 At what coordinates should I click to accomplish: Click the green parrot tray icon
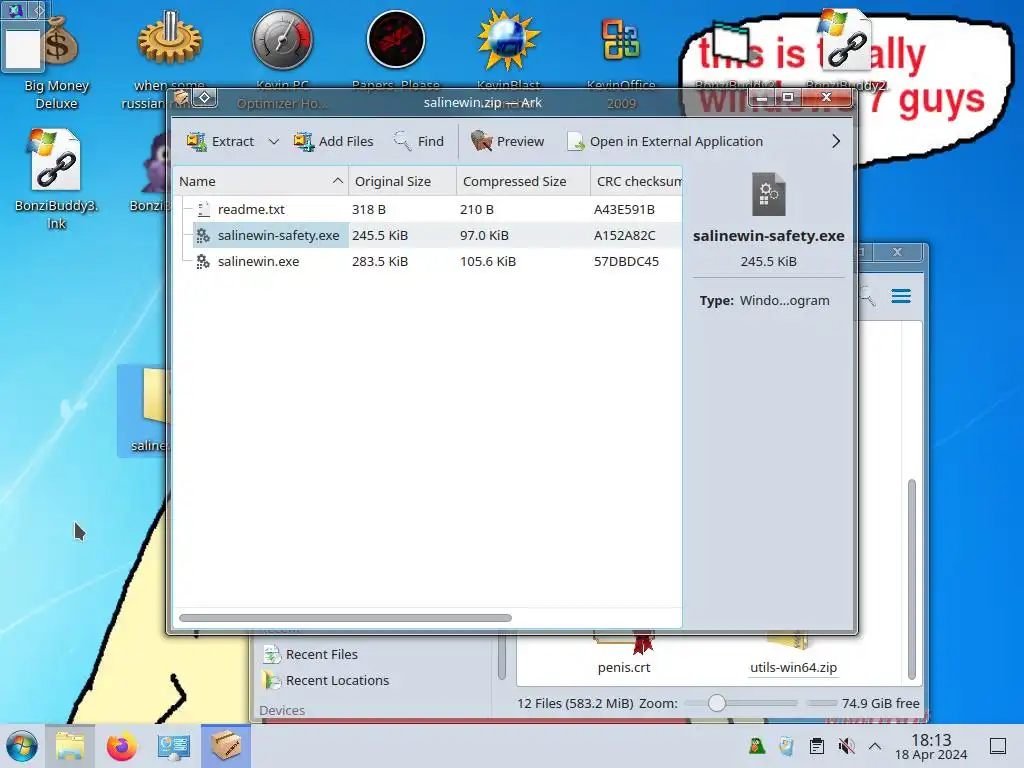click(757, 746)
